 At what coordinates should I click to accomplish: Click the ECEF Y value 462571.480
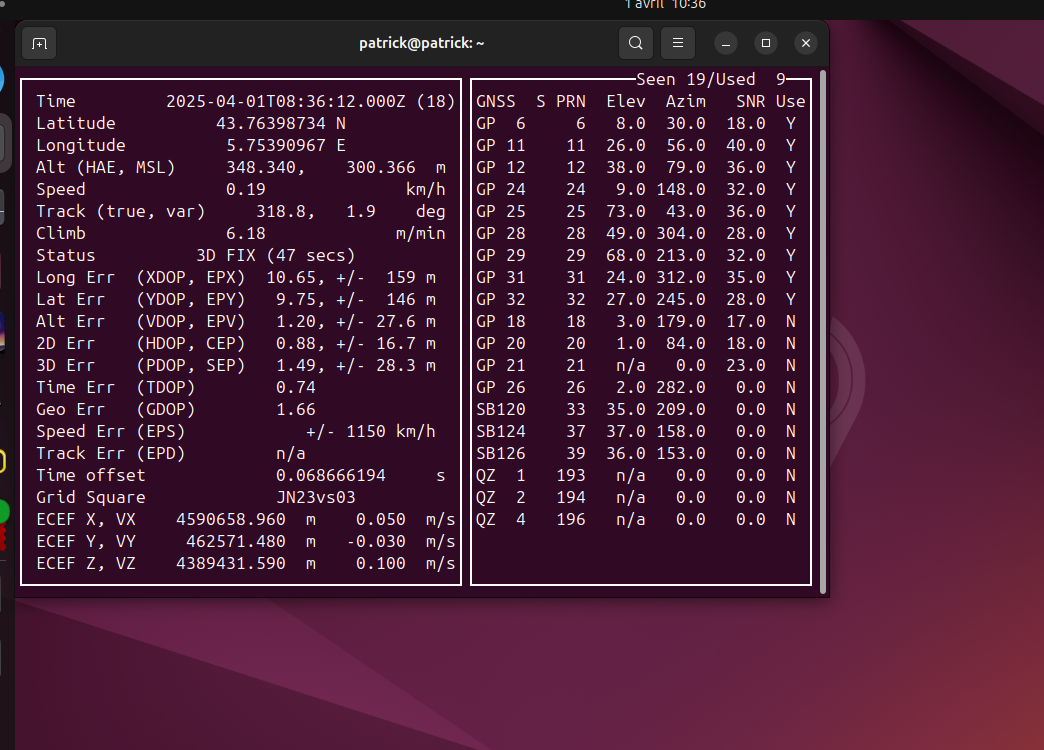236,541
